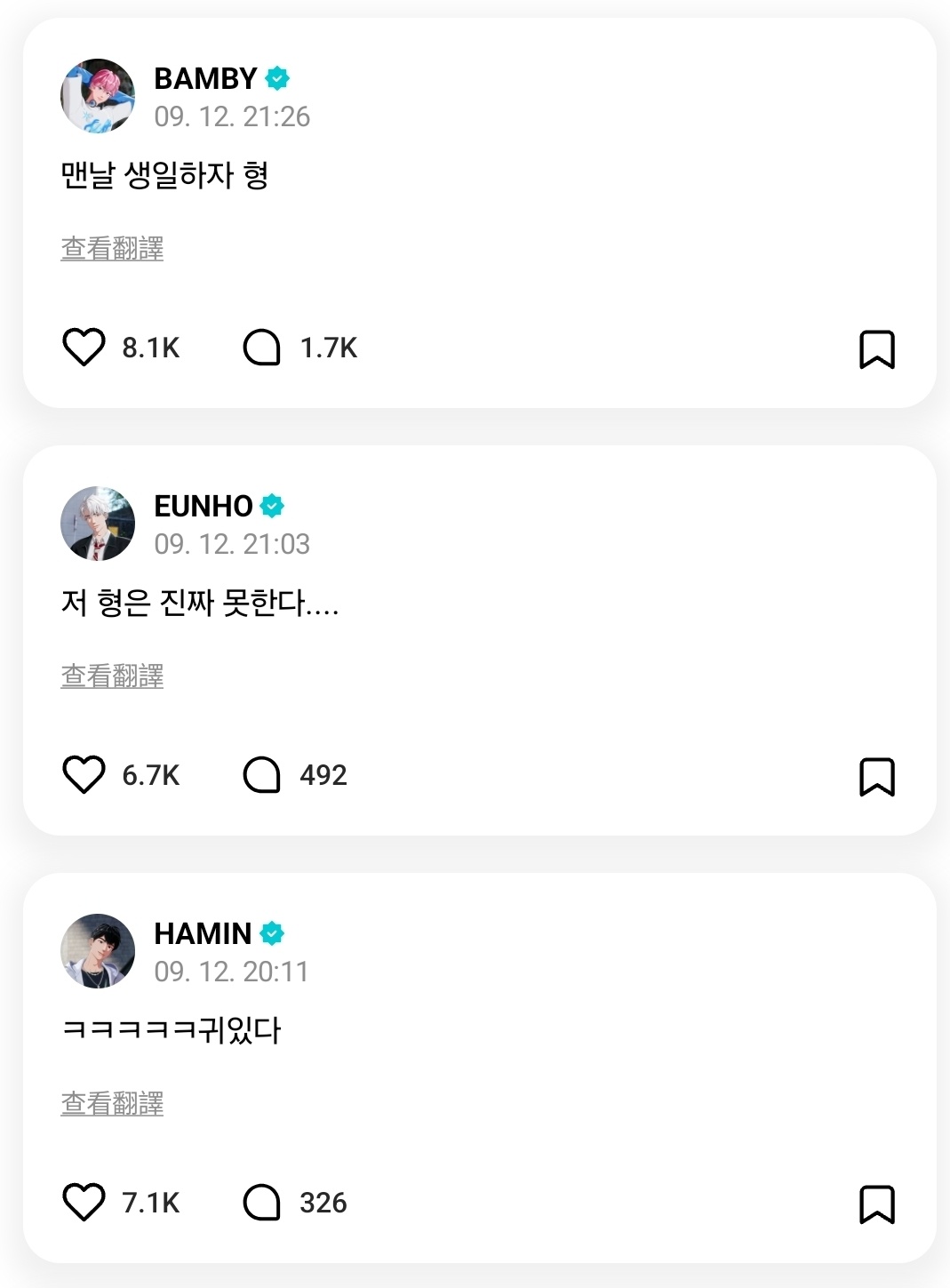The height and width of the screenshot is (1288, 950).
Task: Open BAMBY's profile picture
Action: pyautogui.click(x=98, y=96)
